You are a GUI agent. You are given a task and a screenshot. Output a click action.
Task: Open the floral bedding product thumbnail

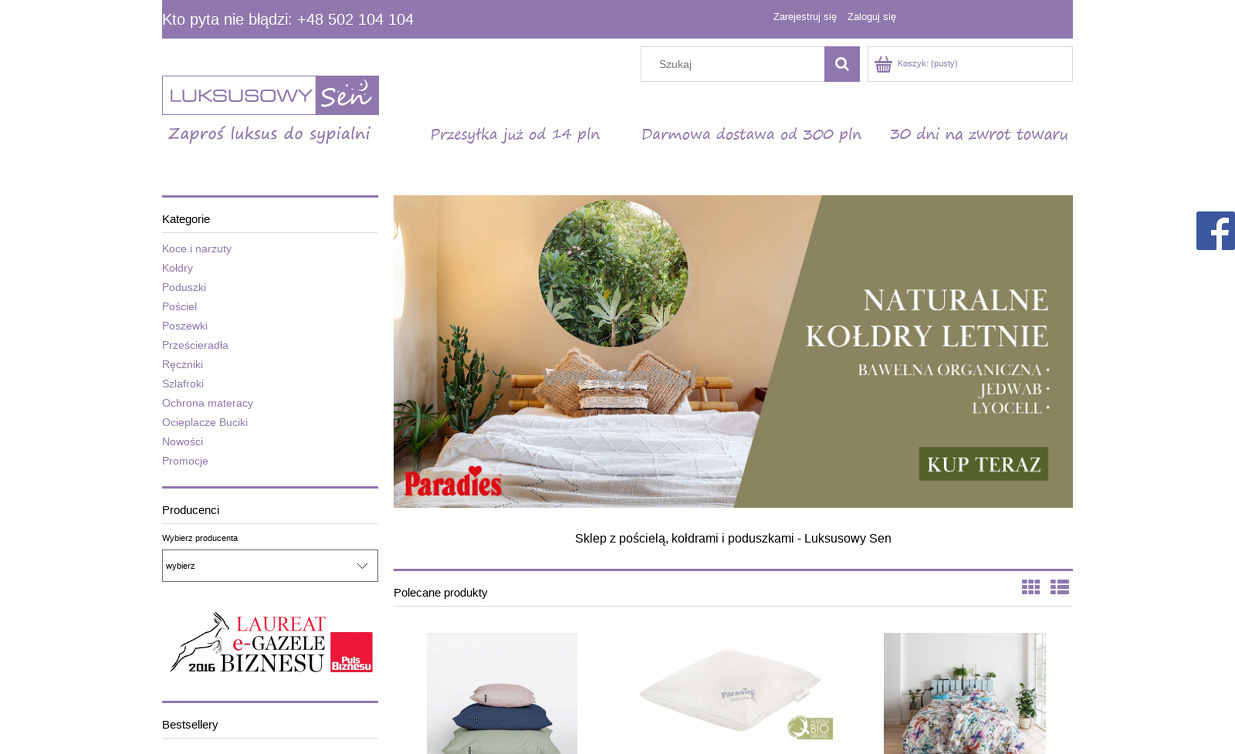click(965, 693)
